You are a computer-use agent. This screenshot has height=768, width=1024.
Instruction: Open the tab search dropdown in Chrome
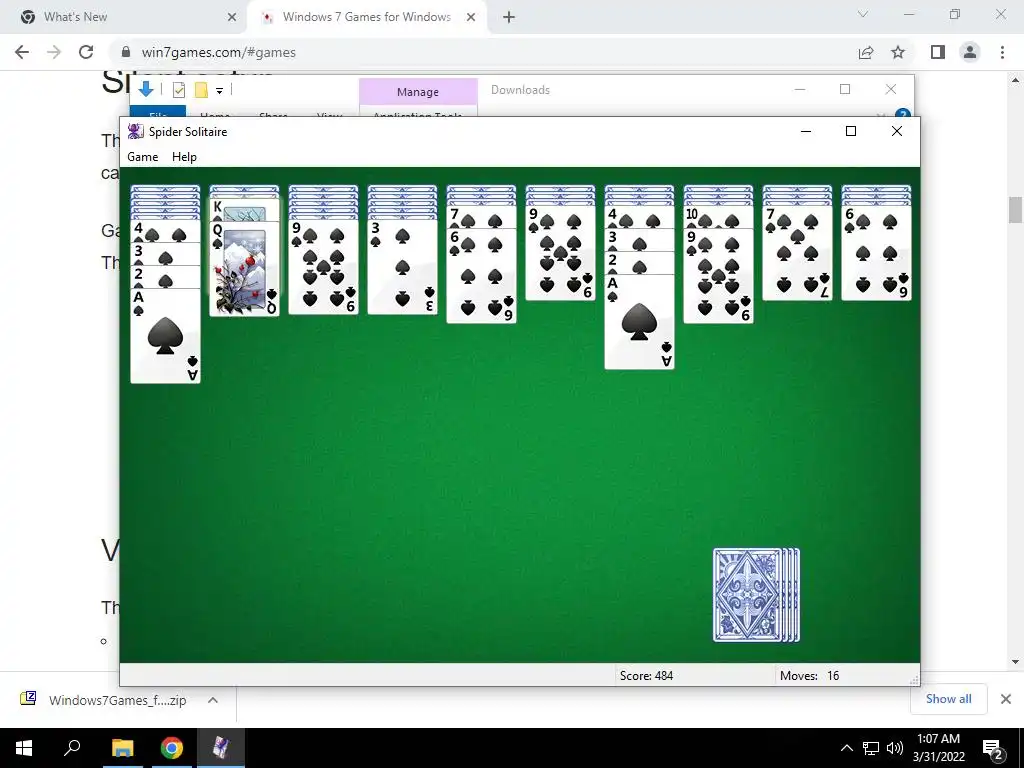point(863,14)
